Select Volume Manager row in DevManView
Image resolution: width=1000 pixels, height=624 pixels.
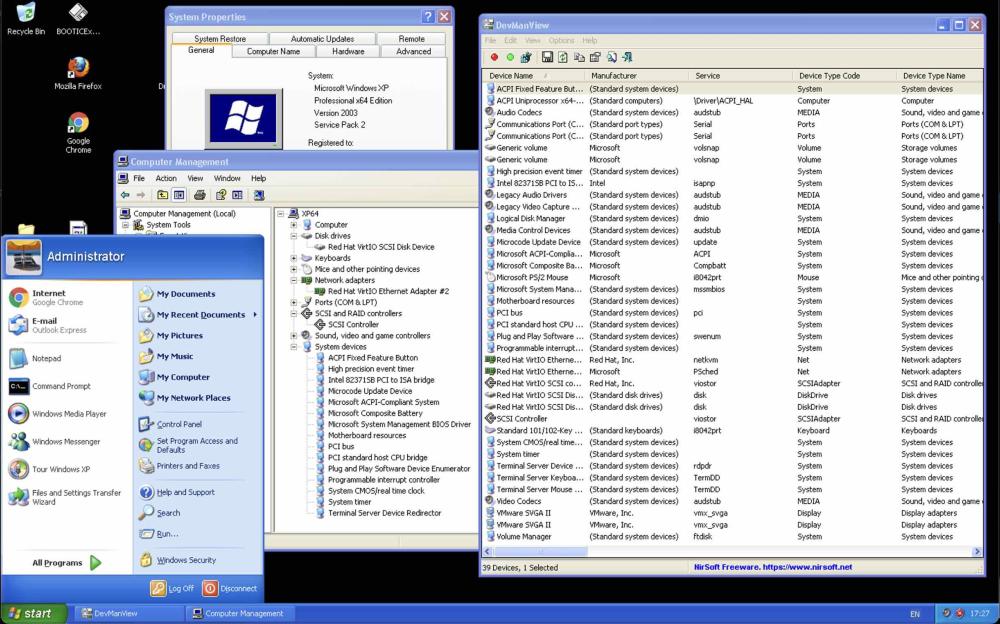click(732, 537)
